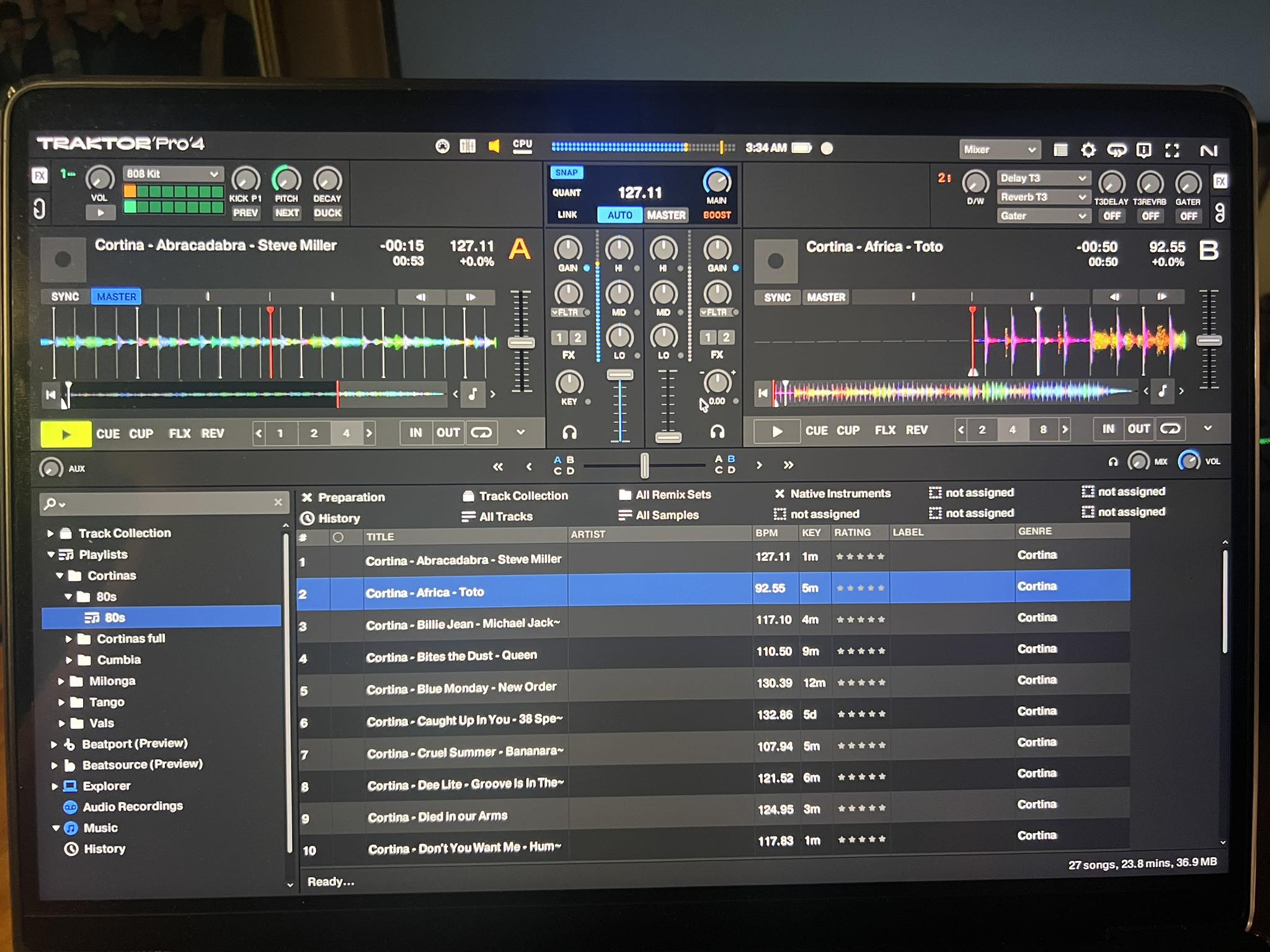Viewport: 1270px width, 952px height.
Task: Click the DUCK button in FX unit 1
Action: 327,213
